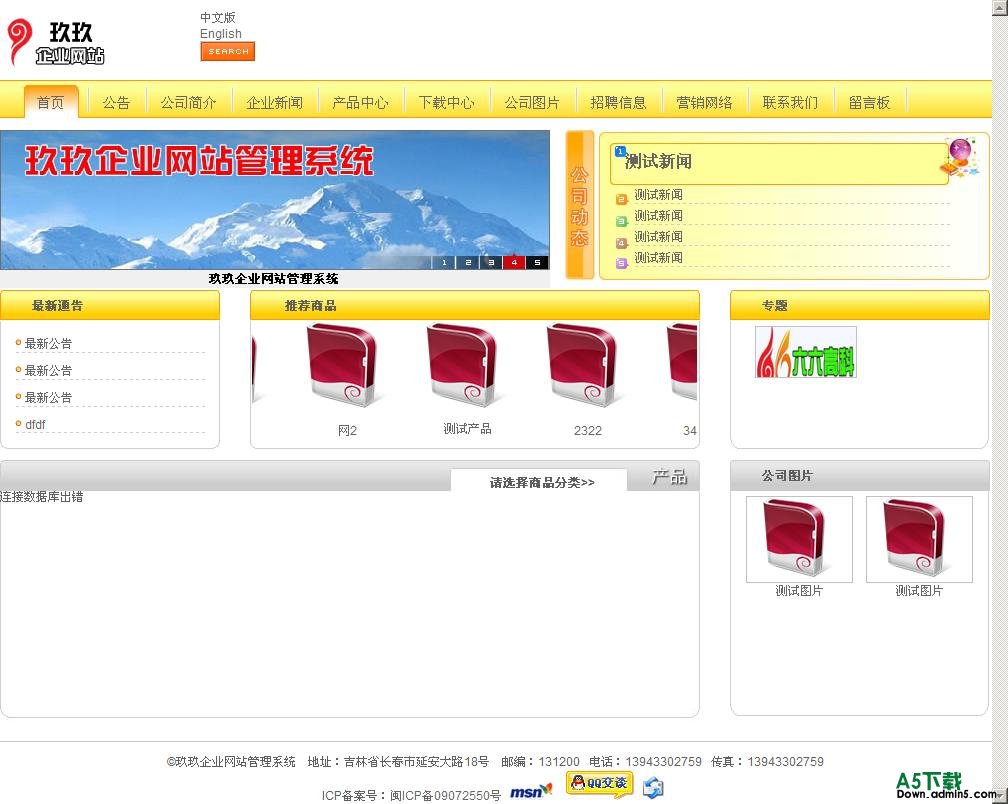Open 招聘信息 page
The image size is (1008, 804).
coord(618,102)
